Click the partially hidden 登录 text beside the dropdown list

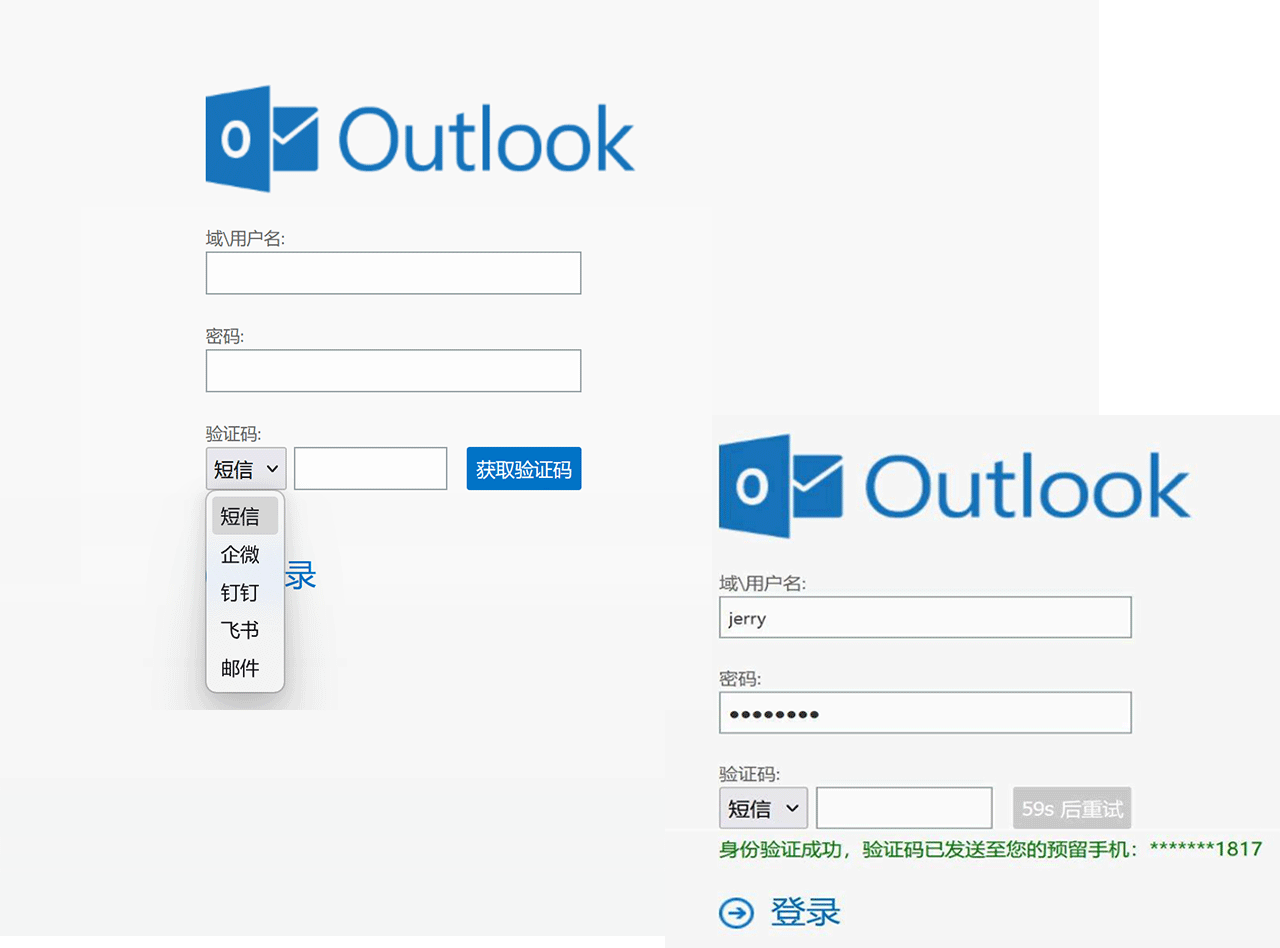[x=301, y=576]
